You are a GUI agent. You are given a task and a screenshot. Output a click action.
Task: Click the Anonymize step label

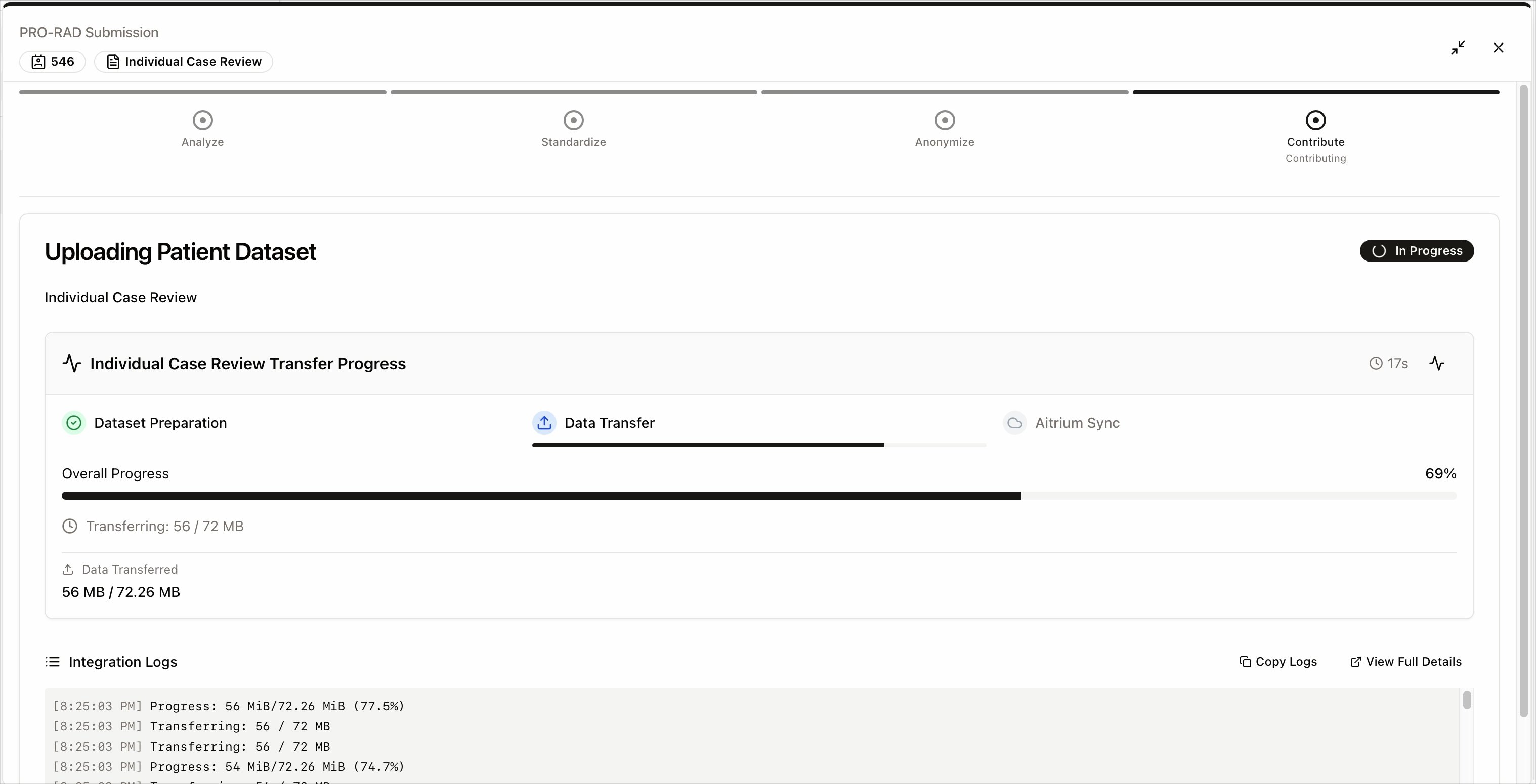pyautogui.click(x=945, y=142)
